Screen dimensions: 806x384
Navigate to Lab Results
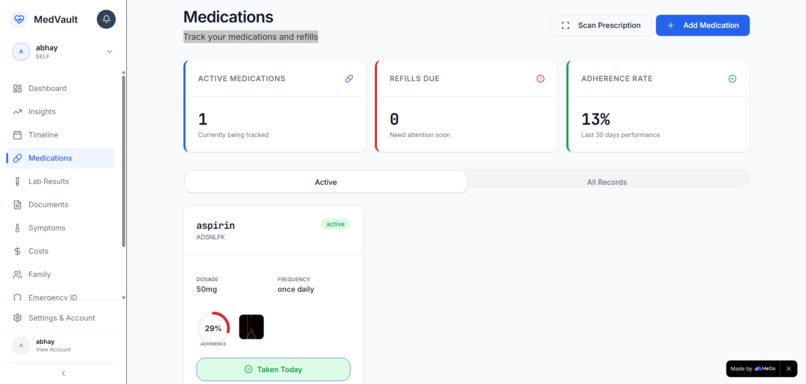(61, 181)
